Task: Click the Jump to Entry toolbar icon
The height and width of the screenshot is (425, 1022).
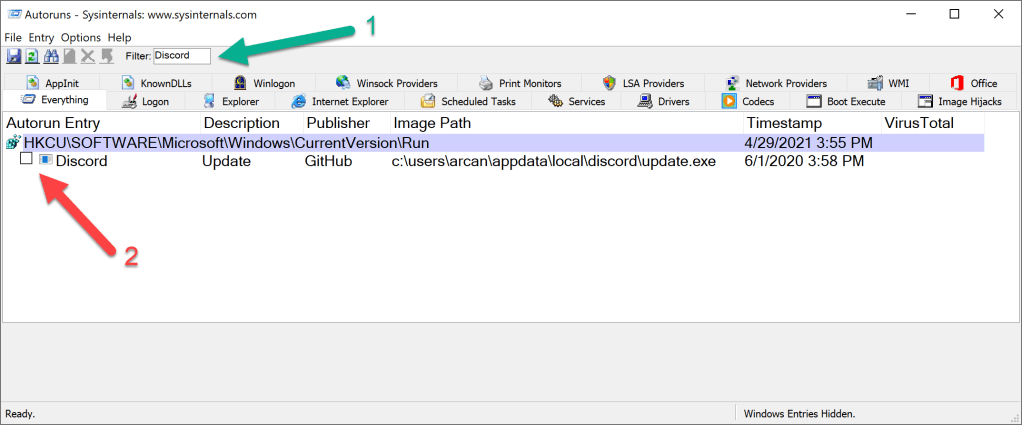Action: tap(106, 56)
